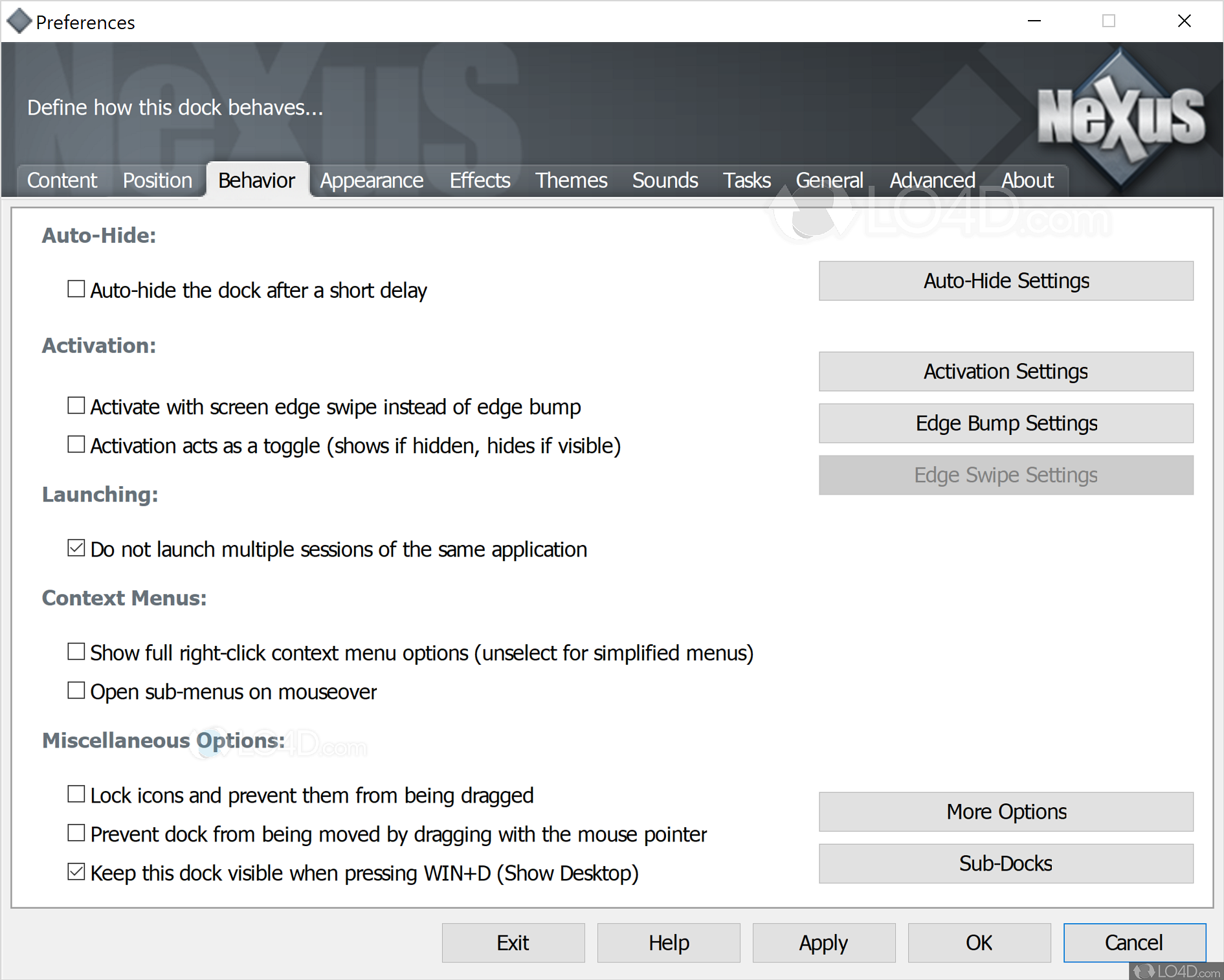Select the Advanced tab
The height and width of the screenshot is (980, 1224).
tap(932, 181)
